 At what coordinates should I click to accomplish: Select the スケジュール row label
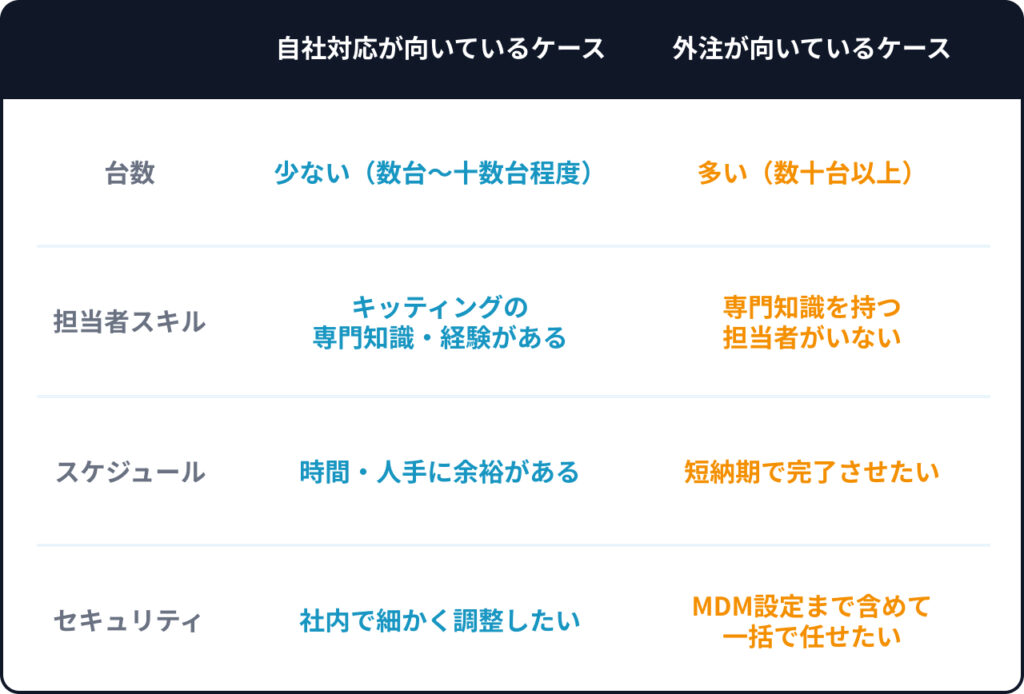pos(130,472)
